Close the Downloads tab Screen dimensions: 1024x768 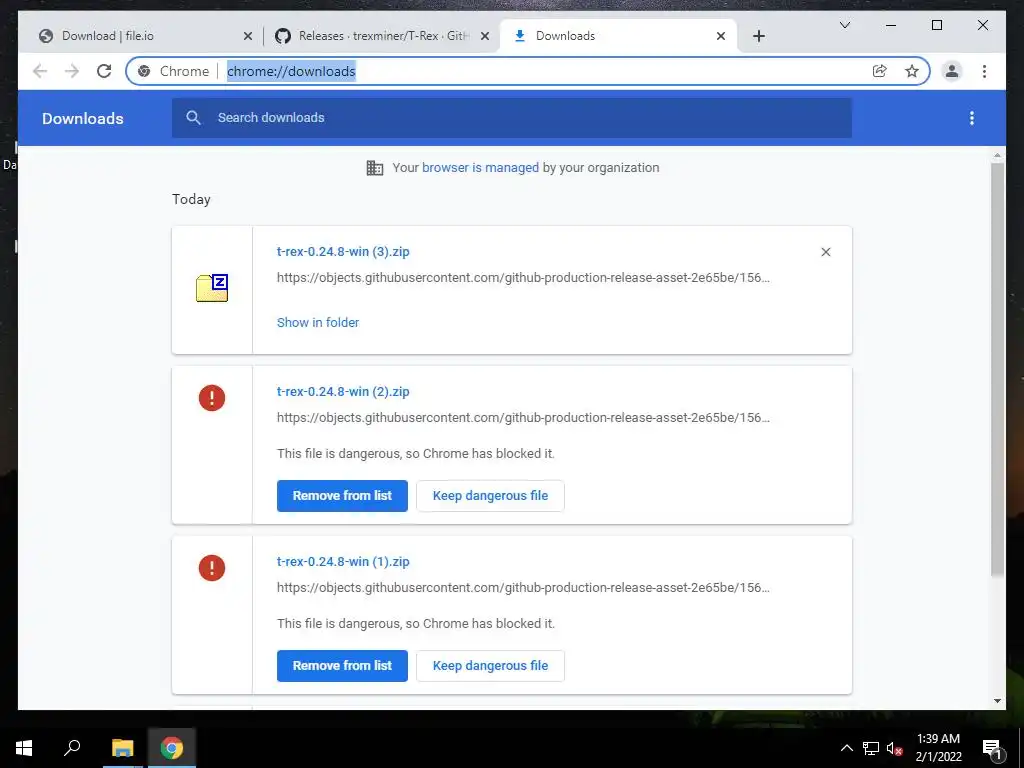point(720,36)
